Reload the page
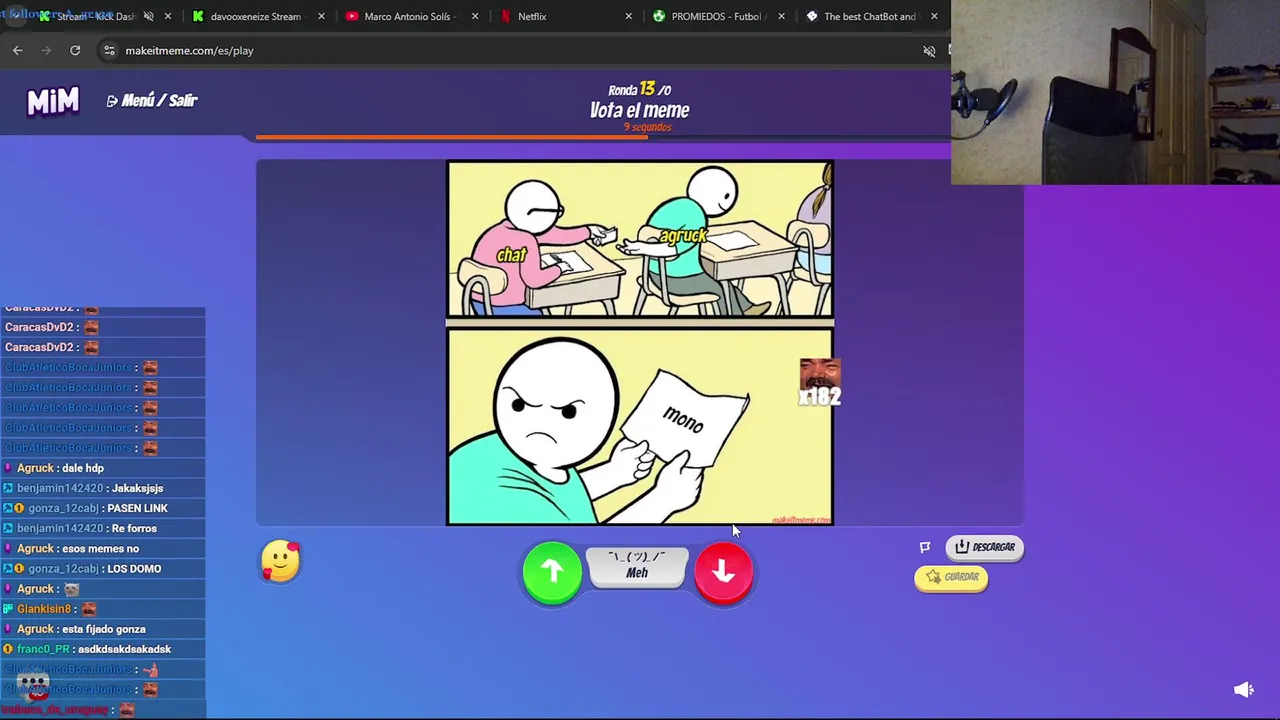Image resolution: width=1280 pixels, height=720 pixels. click(75, 50)
